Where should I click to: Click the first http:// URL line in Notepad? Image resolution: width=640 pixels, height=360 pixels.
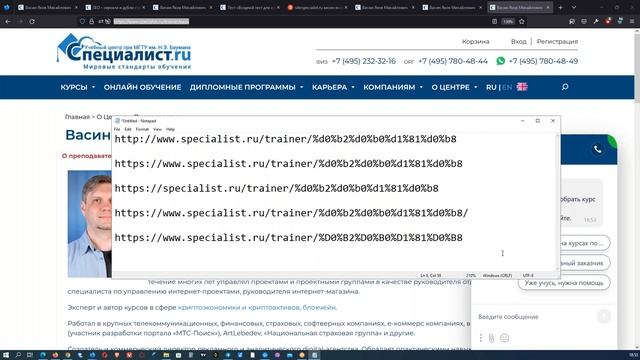(x=285, y=139)
